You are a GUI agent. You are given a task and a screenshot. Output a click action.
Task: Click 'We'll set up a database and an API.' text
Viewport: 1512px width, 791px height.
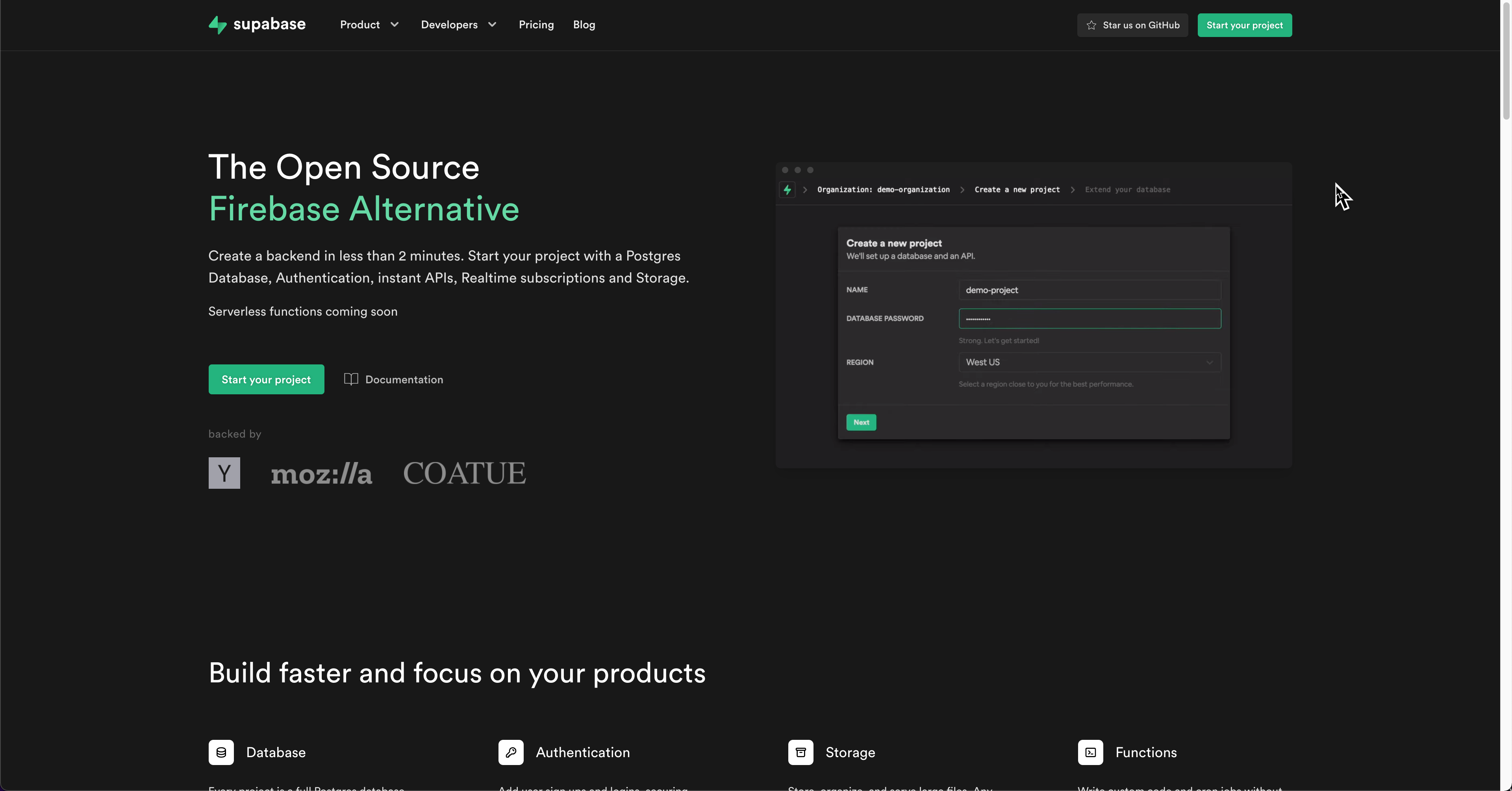(x=910, y=257)
